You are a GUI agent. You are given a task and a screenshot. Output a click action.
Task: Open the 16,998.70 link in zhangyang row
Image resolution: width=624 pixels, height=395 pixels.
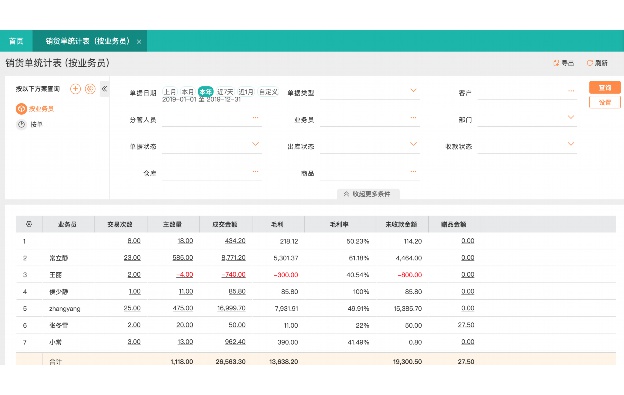(x=232, y=308)
